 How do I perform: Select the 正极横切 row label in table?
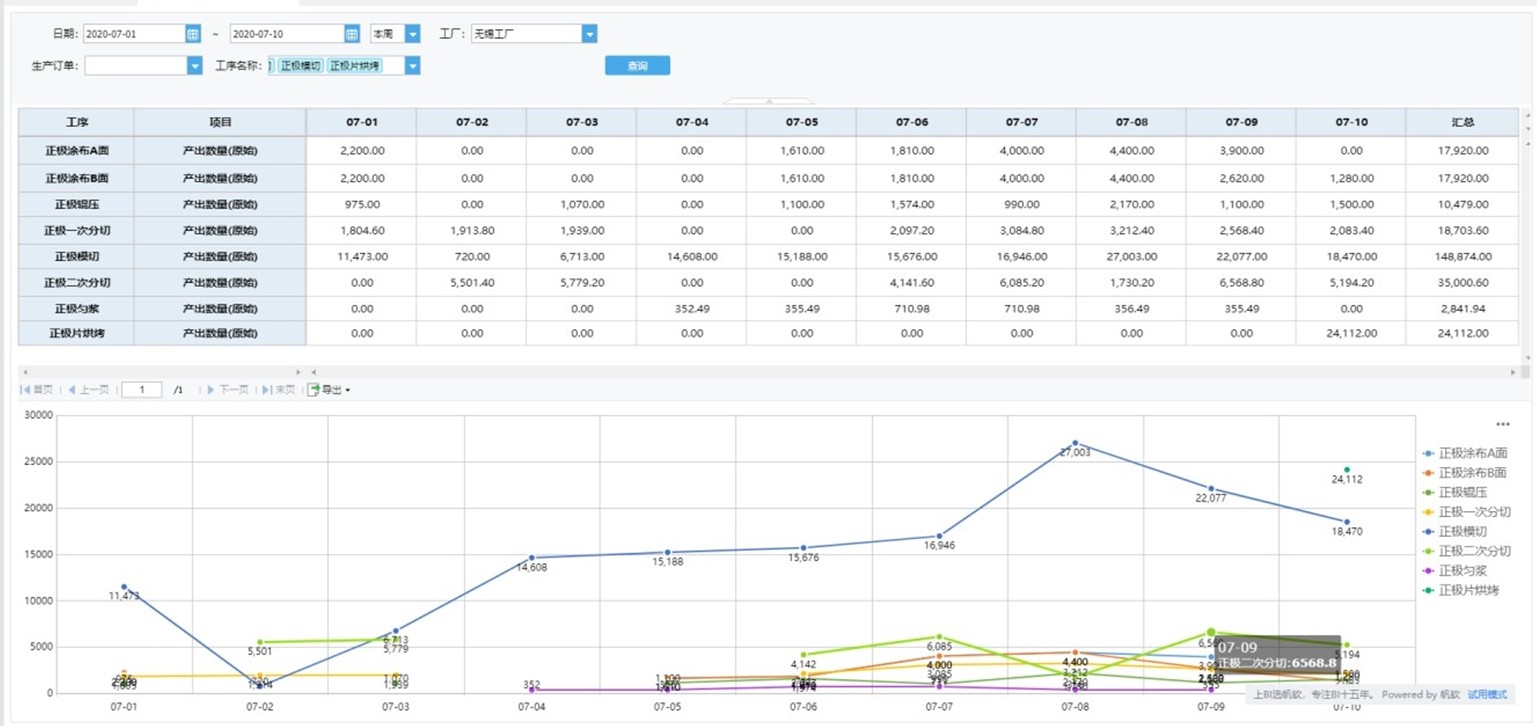[76, 256]
